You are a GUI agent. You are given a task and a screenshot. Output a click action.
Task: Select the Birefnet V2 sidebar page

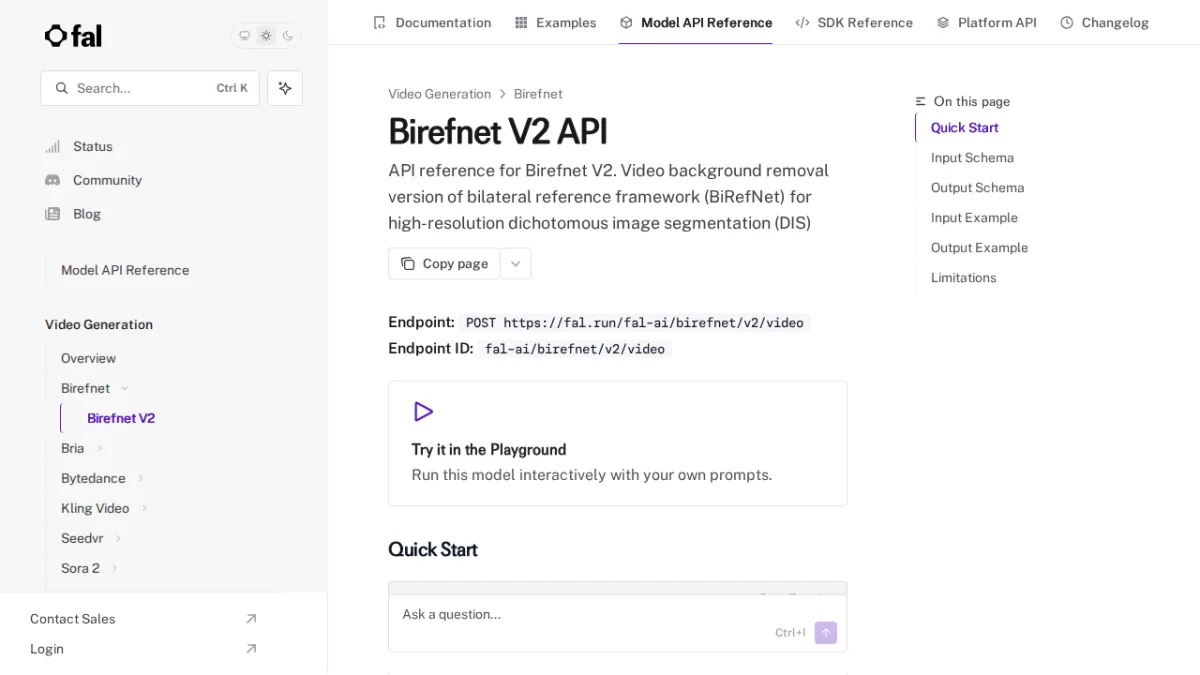click(121, 418)
